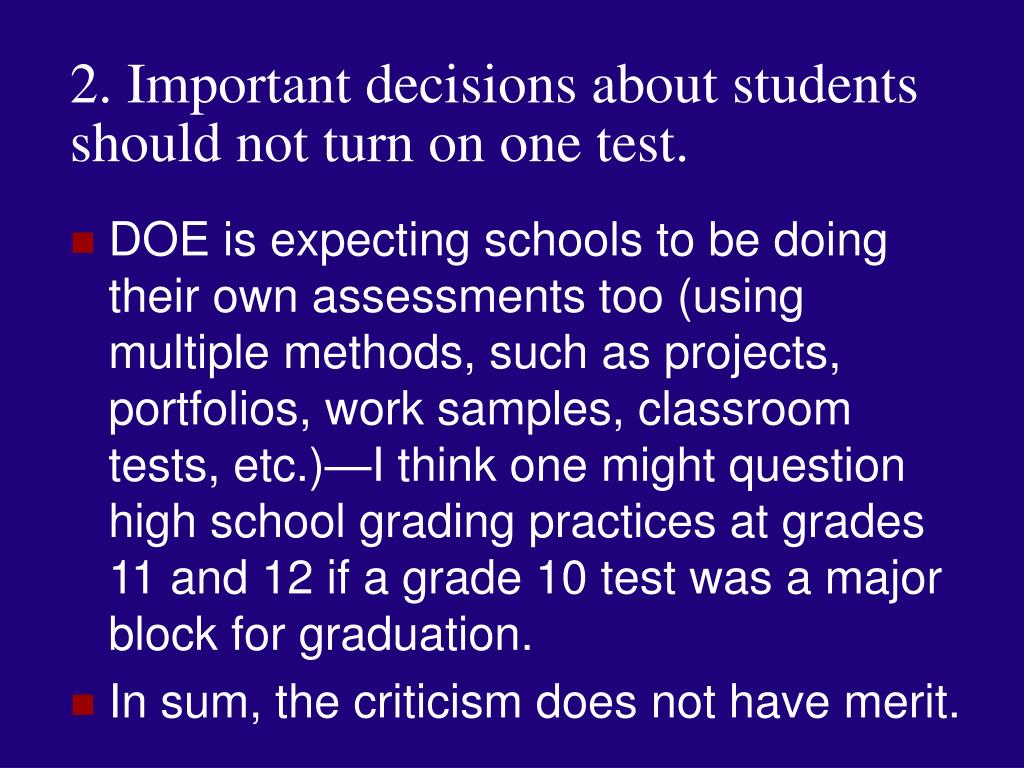Click the words "does not have merit."
1024x768 pixels.
pyautogui.click(x=748, y=702)
